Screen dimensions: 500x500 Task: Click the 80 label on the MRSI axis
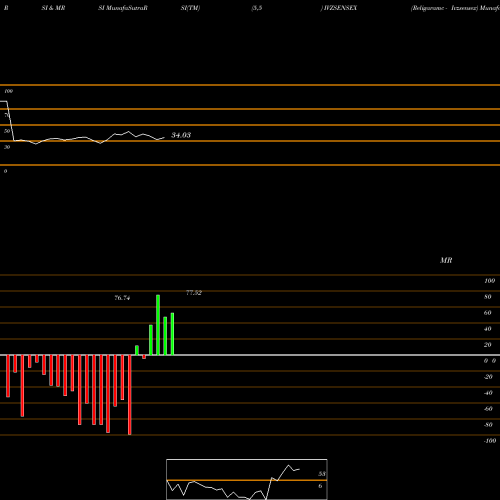click(488, 297)
